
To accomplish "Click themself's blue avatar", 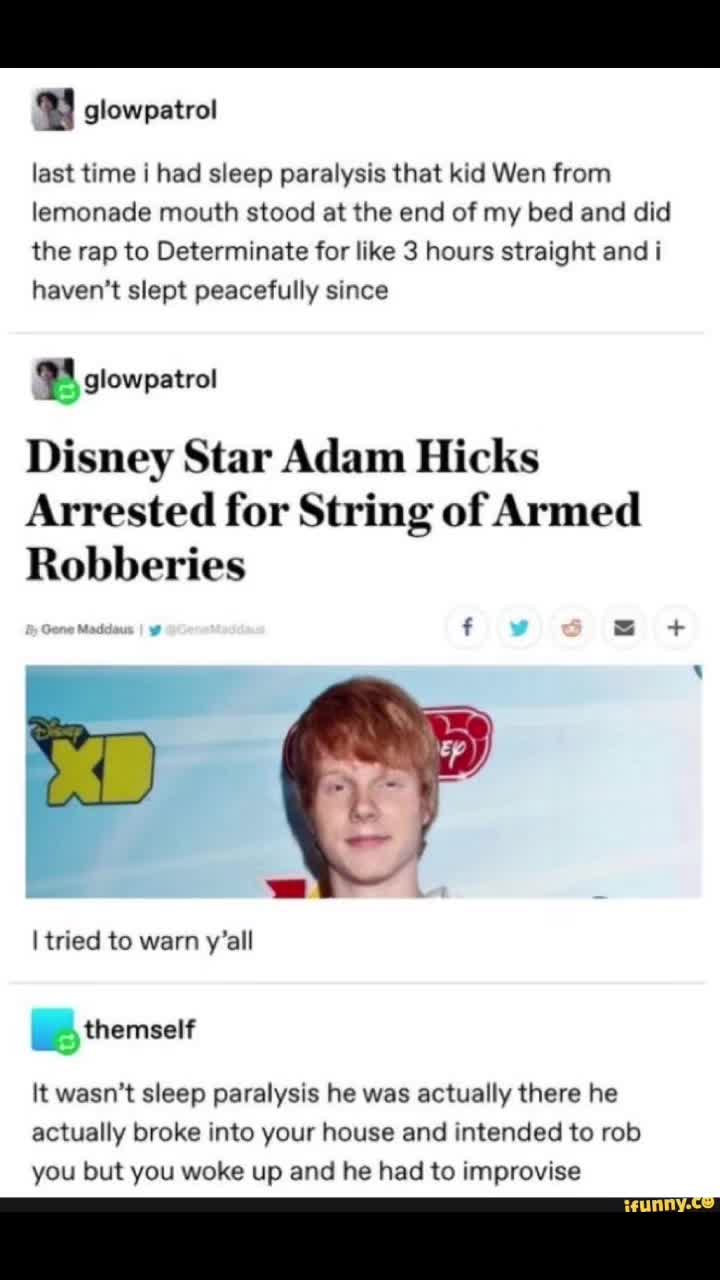I will 54,1030.
